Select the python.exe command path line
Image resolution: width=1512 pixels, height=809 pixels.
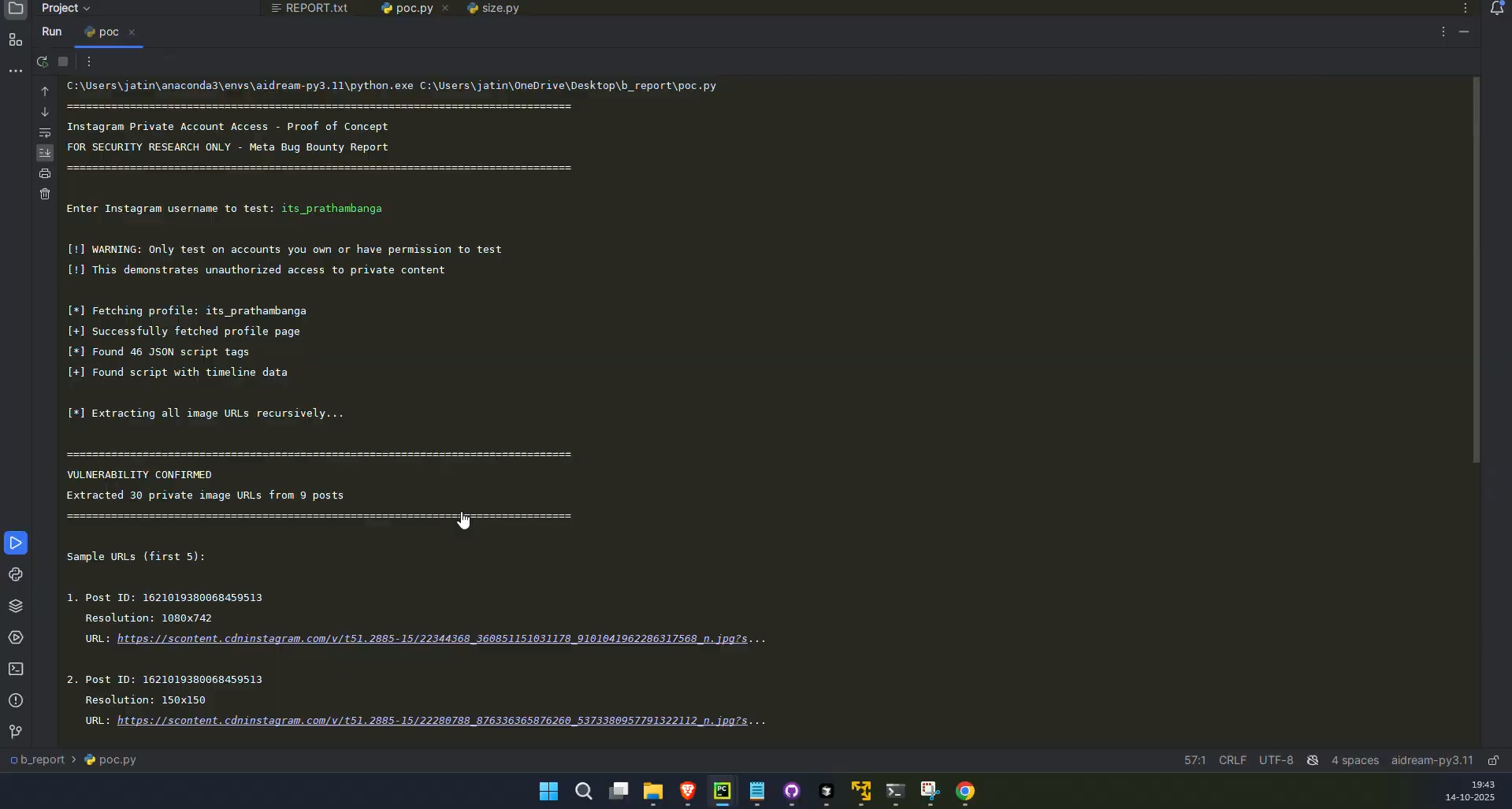pyautogui.click(x=392, y=86)
